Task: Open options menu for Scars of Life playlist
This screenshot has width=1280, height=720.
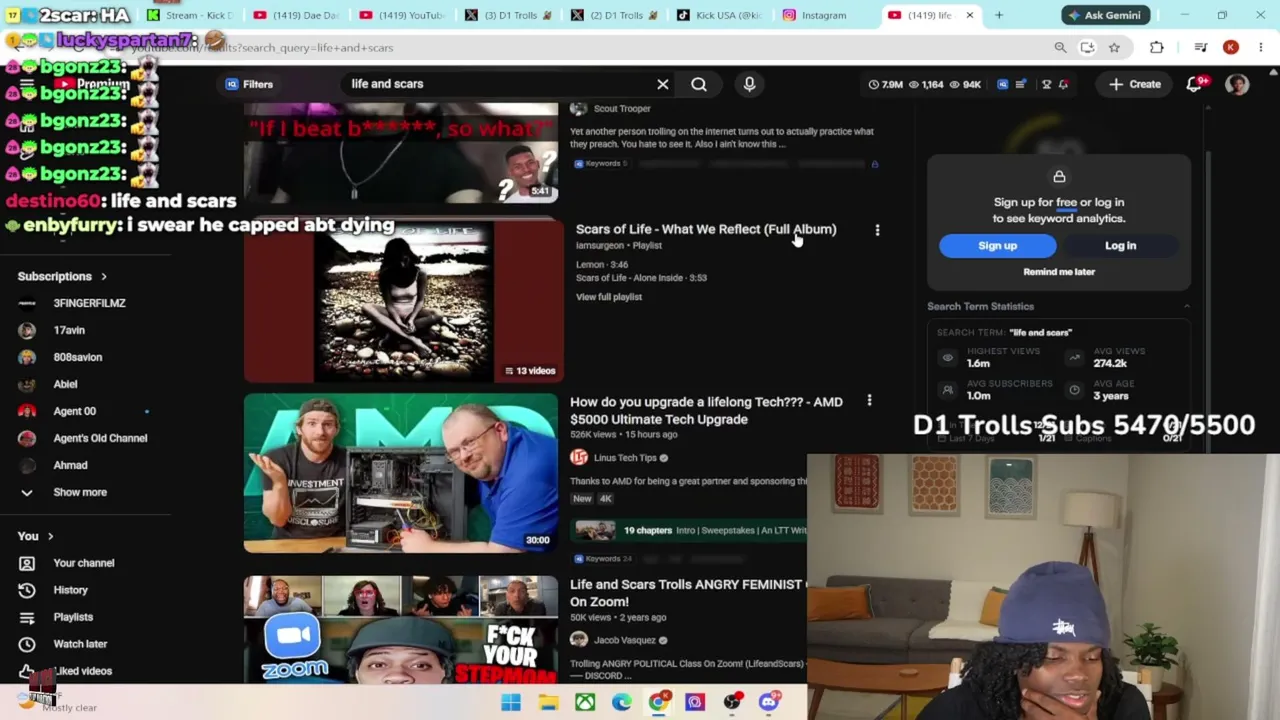Action: tap(877, 230)
